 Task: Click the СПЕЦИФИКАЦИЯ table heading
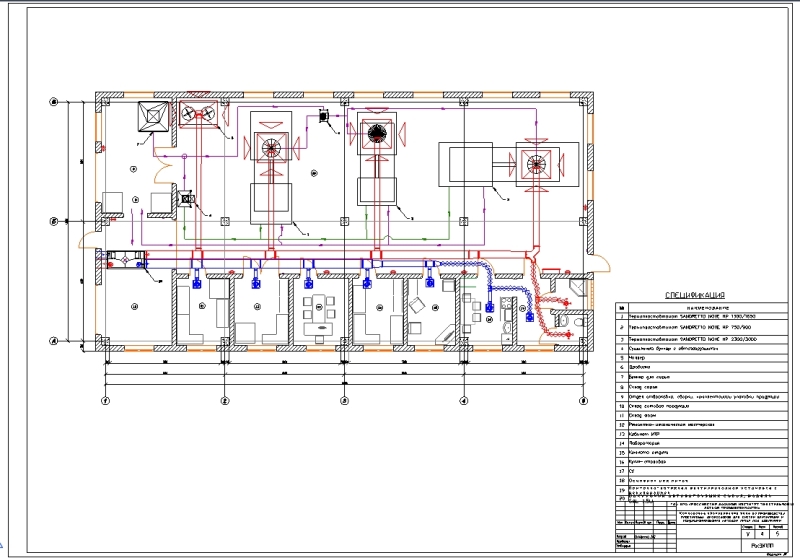tap(695, 295)
